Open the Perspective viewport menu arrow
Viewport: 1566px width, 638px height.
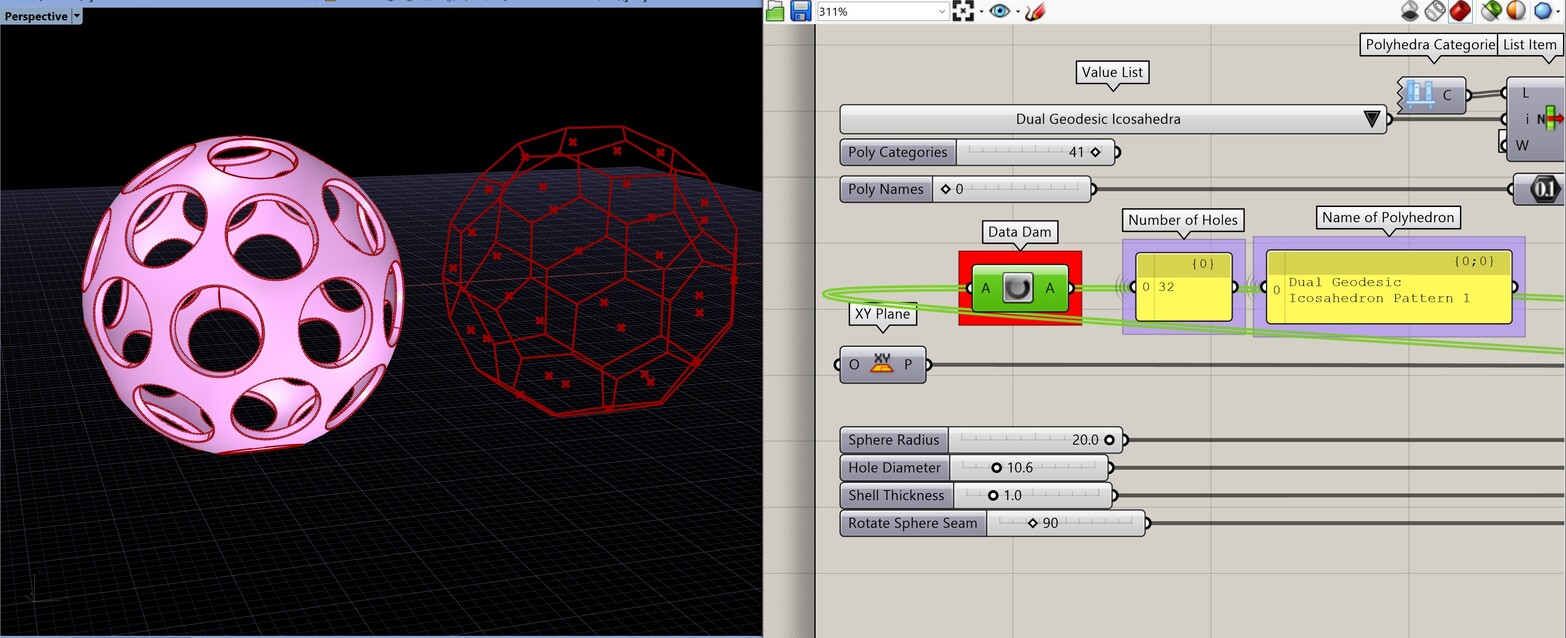77,16
